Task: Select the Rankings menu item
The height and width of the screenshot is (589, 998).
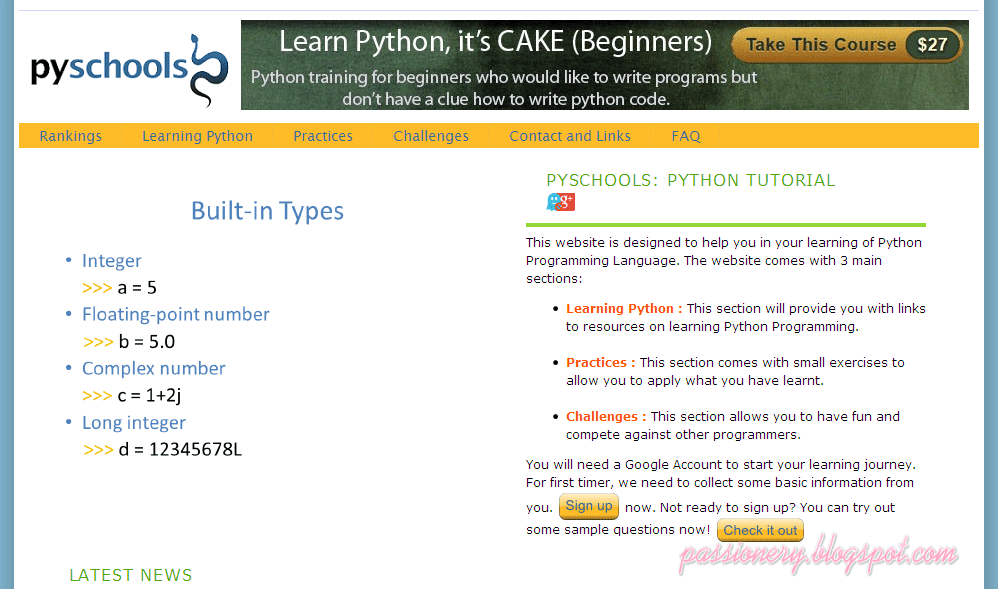Action: tap(70, 135)
